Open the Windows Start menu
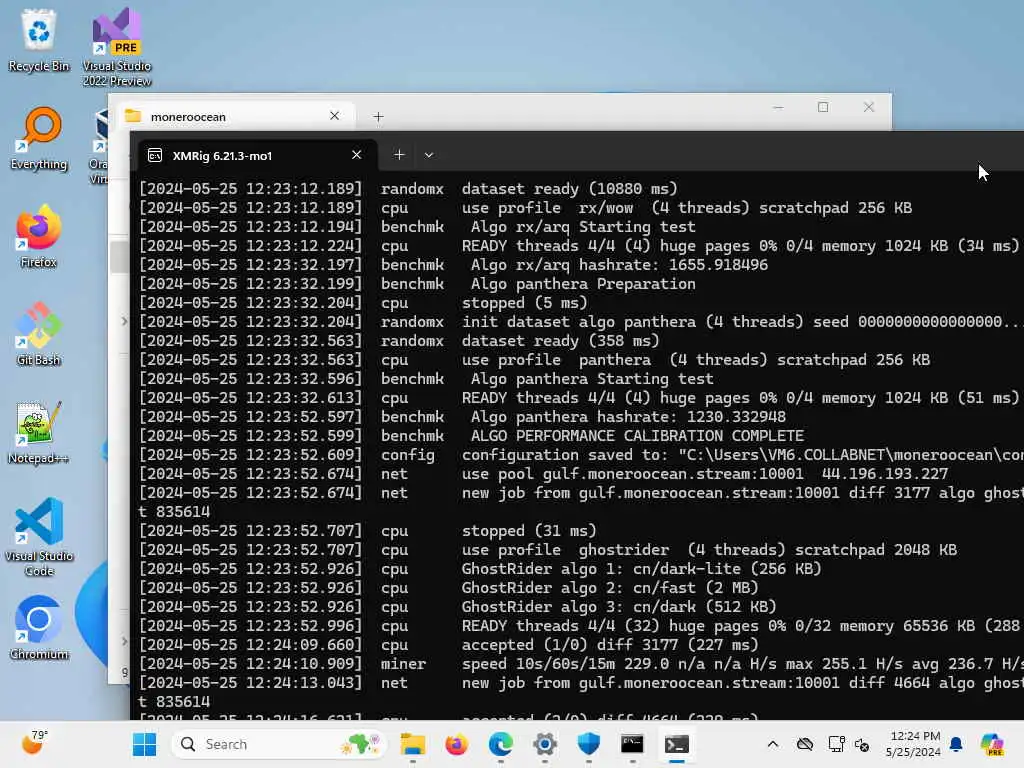Image resolution: width=1024 pixels, height=768 pixels. (144, 744)
